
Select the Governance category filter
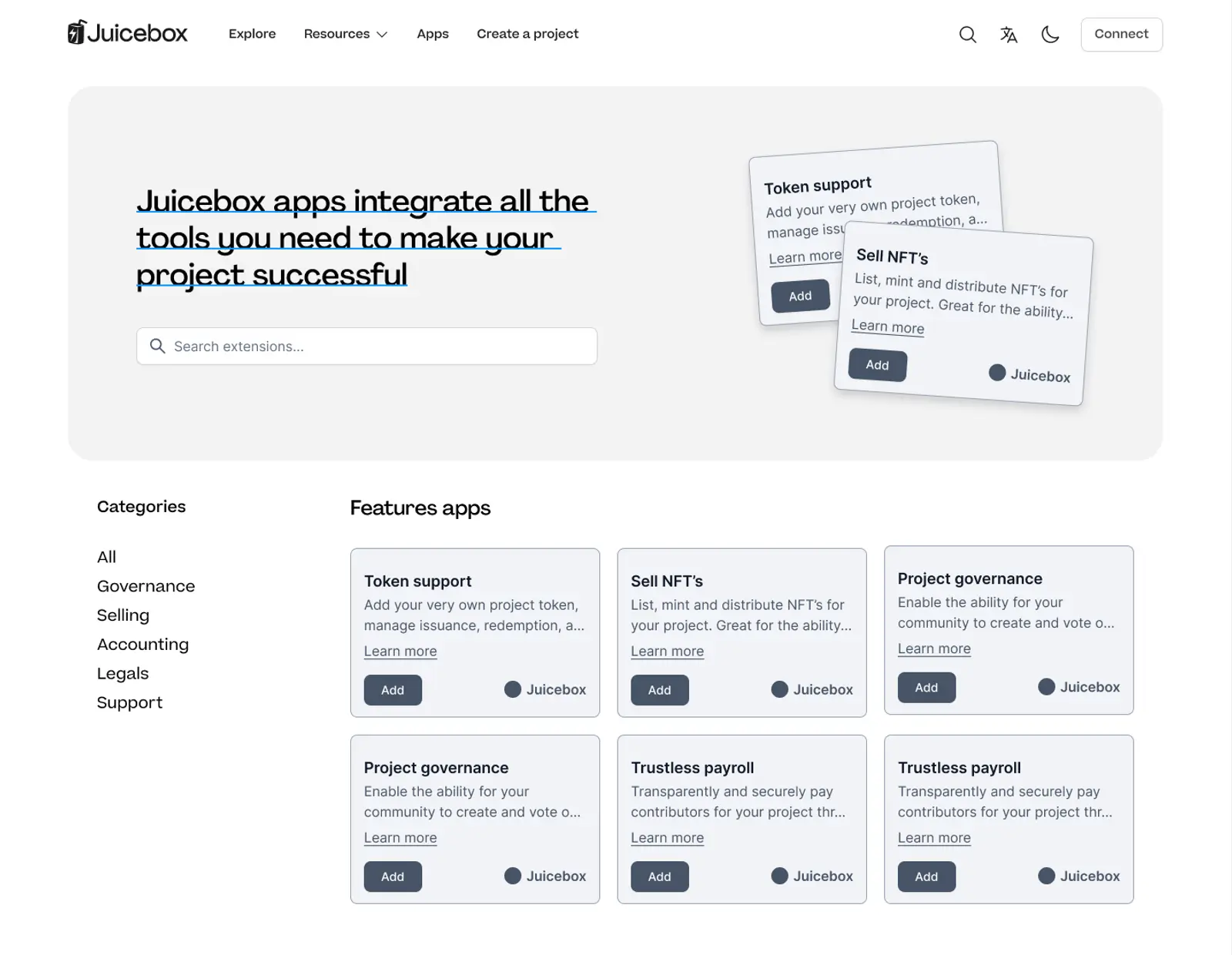[146, 585]
